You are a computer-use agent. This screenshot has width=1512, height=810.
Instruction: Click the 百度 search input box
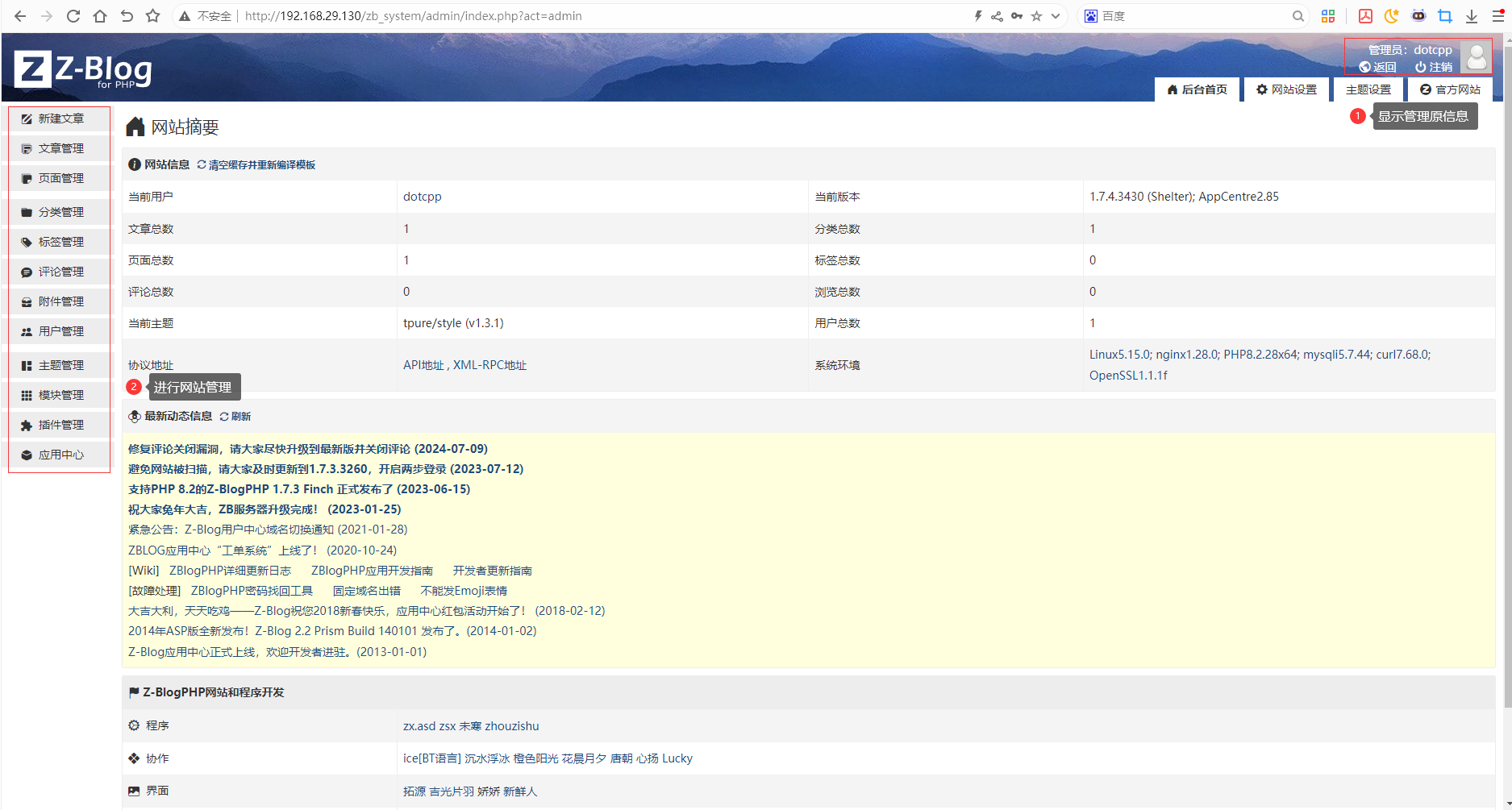(1193, 16)
